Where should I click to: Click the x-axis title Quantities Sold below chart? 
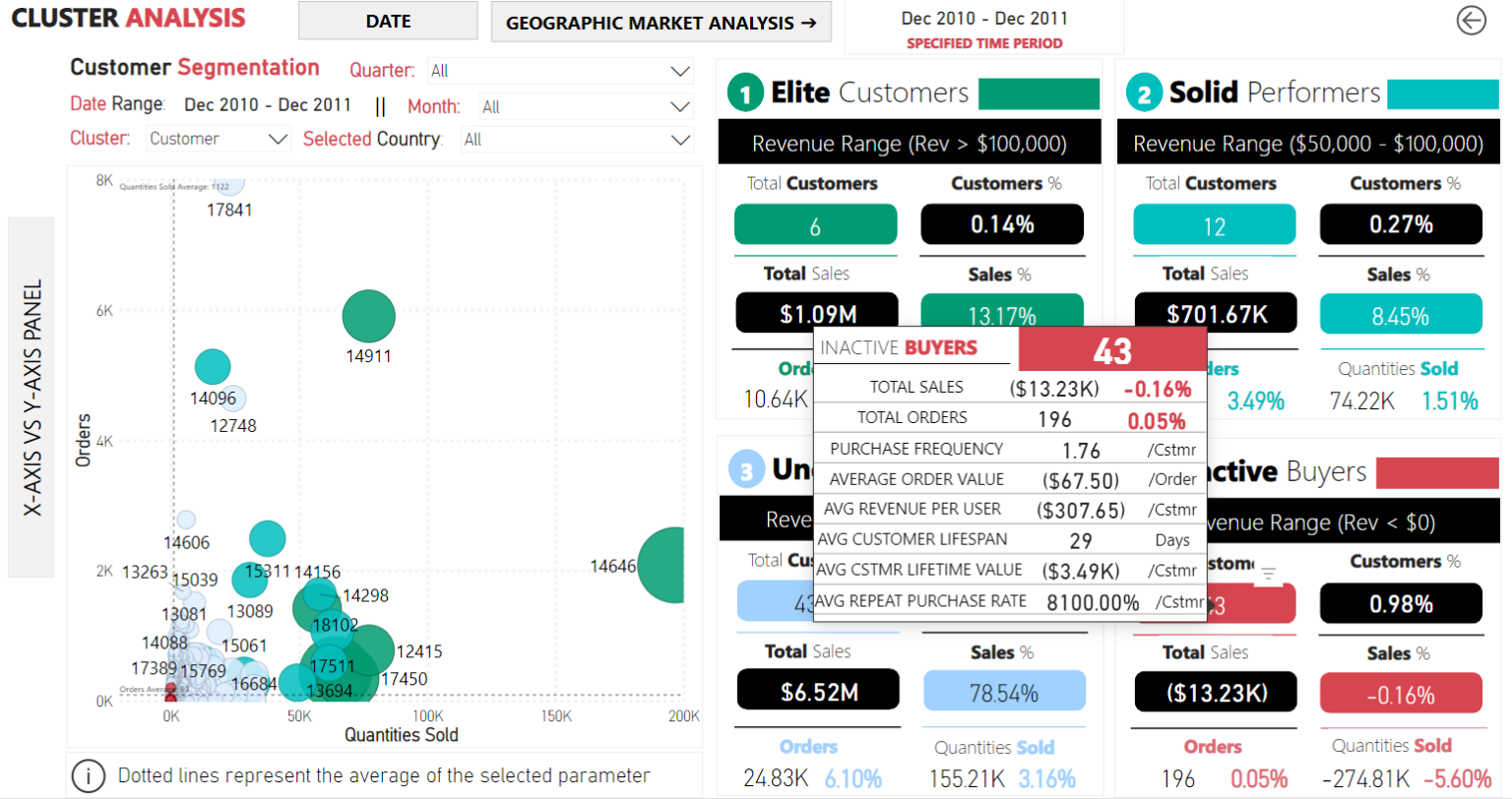402,735
